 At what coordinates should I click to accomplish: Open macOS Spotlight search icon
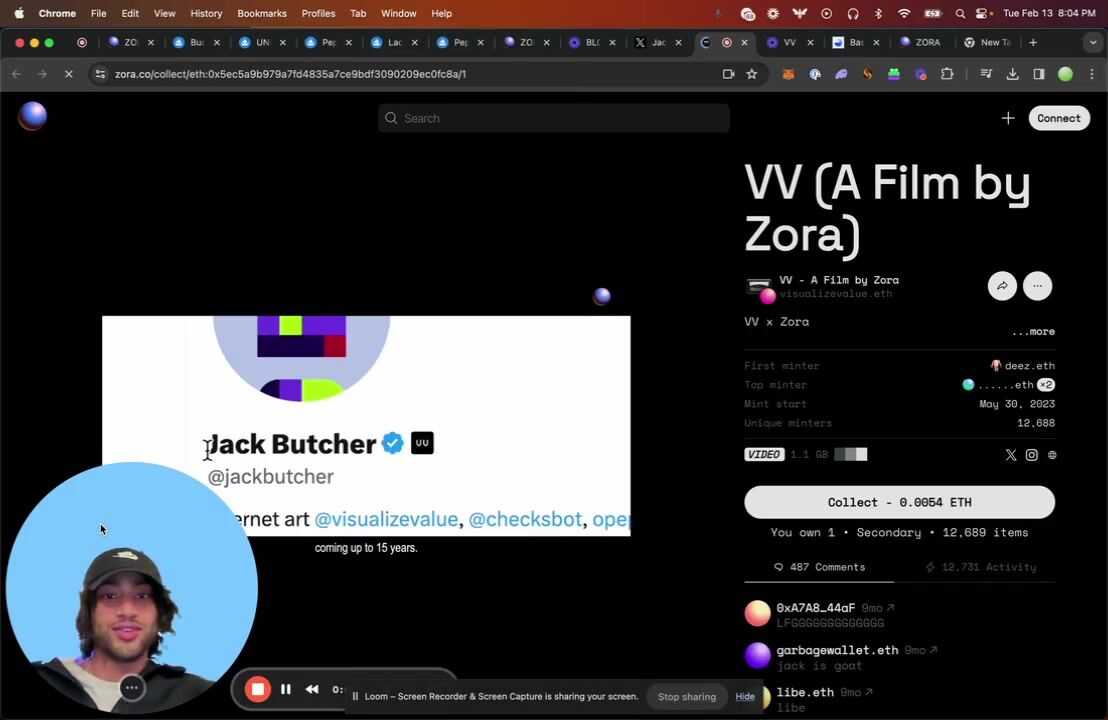tap(960, 13)
